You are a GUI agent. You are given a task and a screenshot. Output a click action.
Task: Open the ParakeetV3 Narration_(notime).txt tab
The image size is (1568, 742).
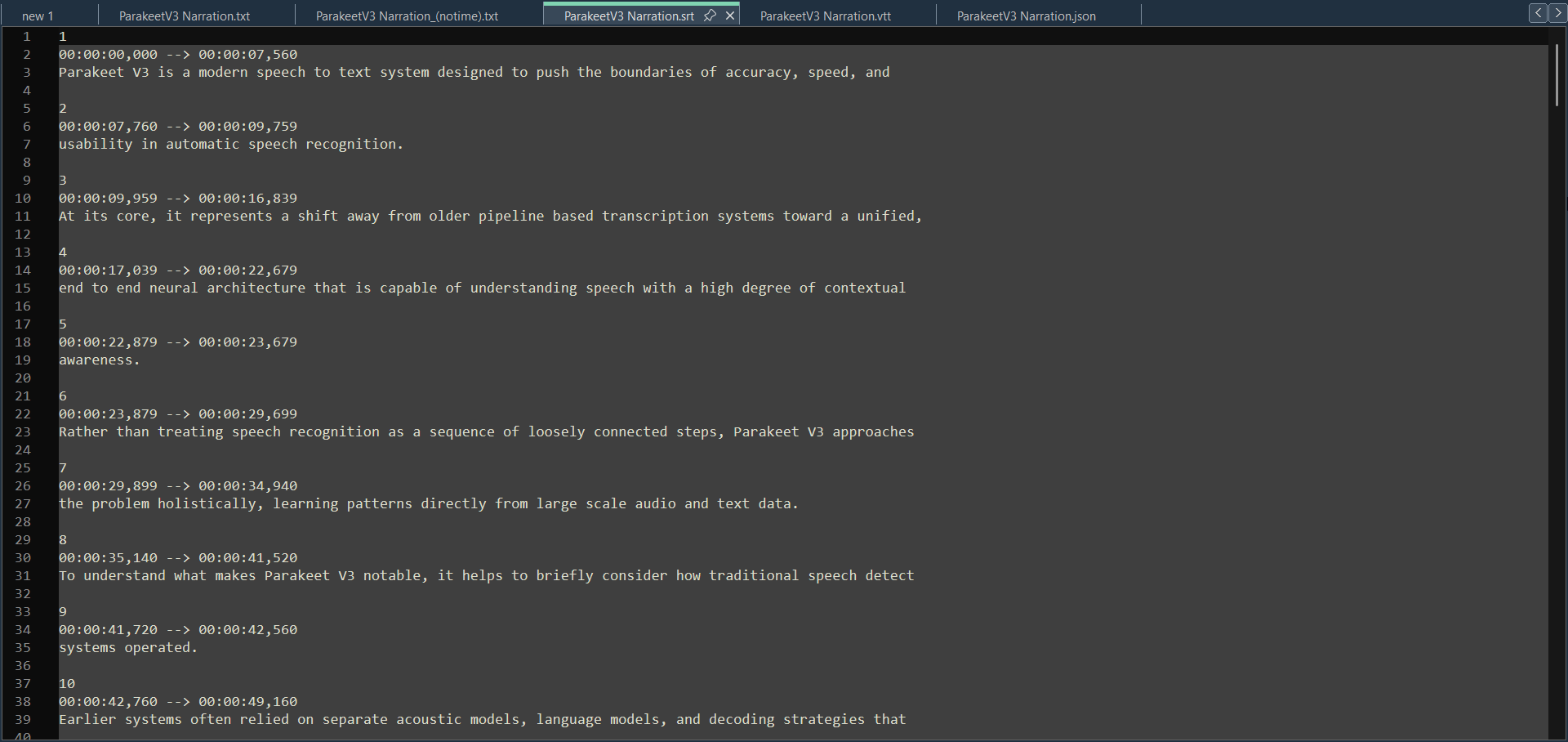[407, 16]
